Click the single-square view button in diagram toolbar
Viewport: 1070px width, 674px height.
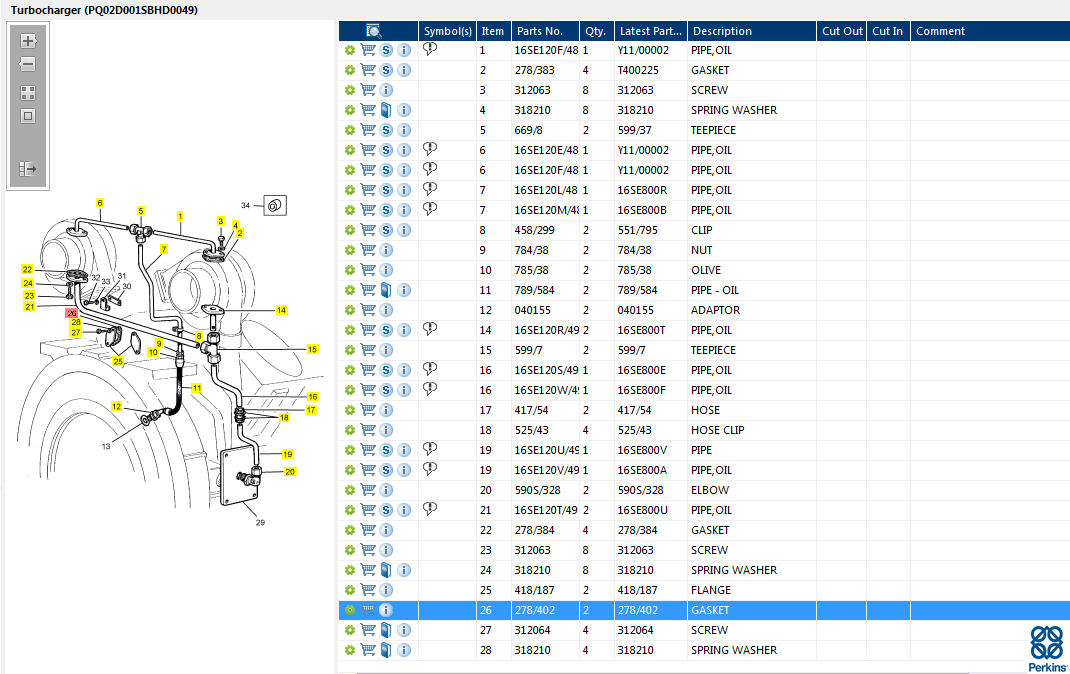coord(28,116)
